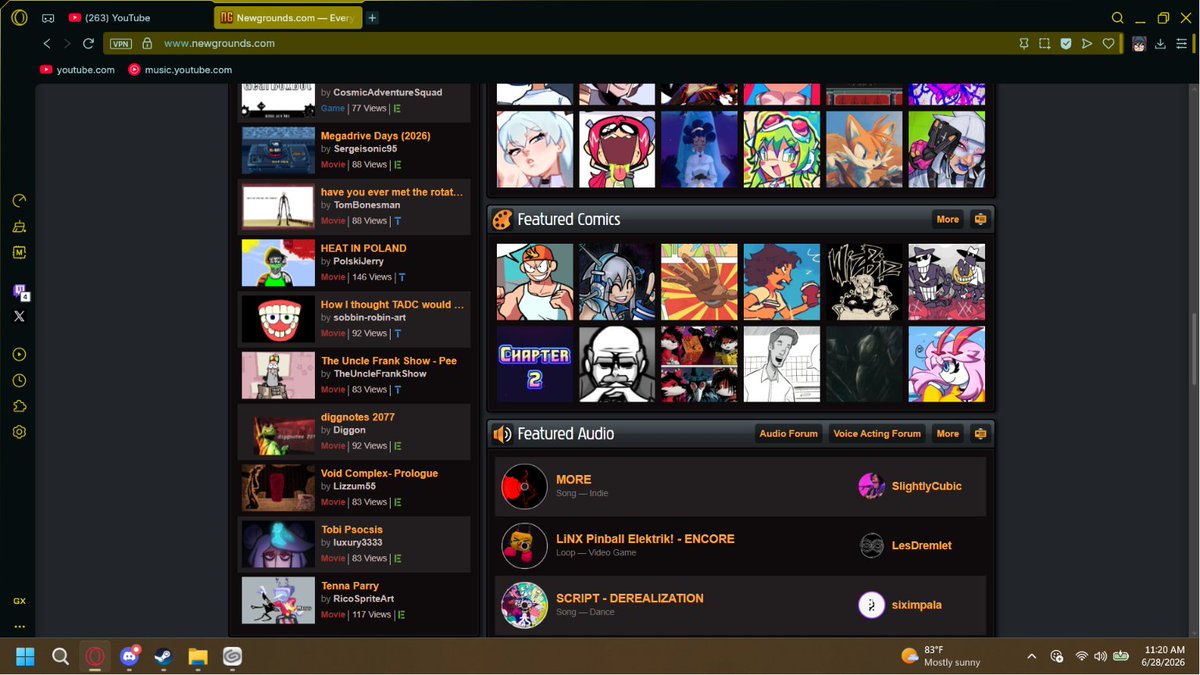Open HEAT IN POLAND movie link

click(x=363, y=248)
